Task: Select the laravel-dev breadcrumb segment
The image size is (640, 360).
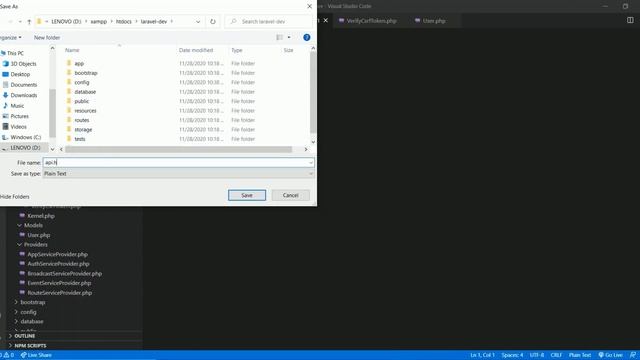Action: 154,22
